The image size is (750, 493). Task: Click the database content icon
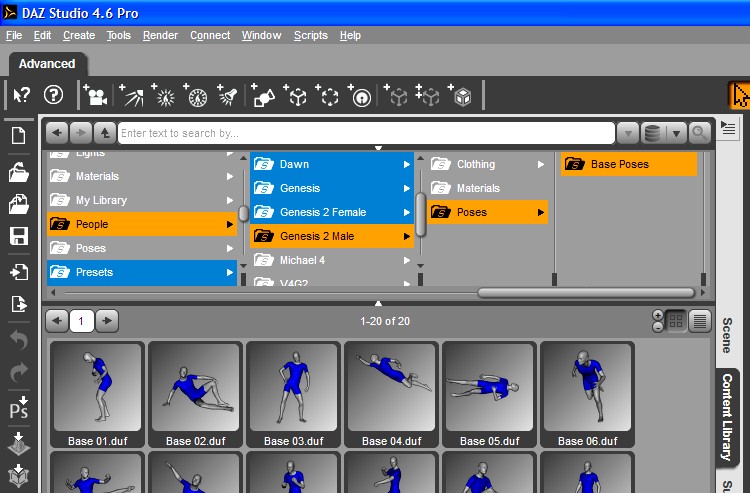point(652,133)
